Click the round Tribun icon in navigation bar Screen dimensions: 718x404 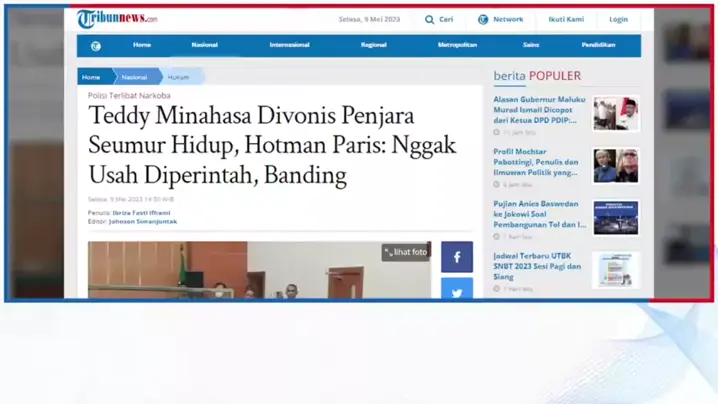pos(95,46)
